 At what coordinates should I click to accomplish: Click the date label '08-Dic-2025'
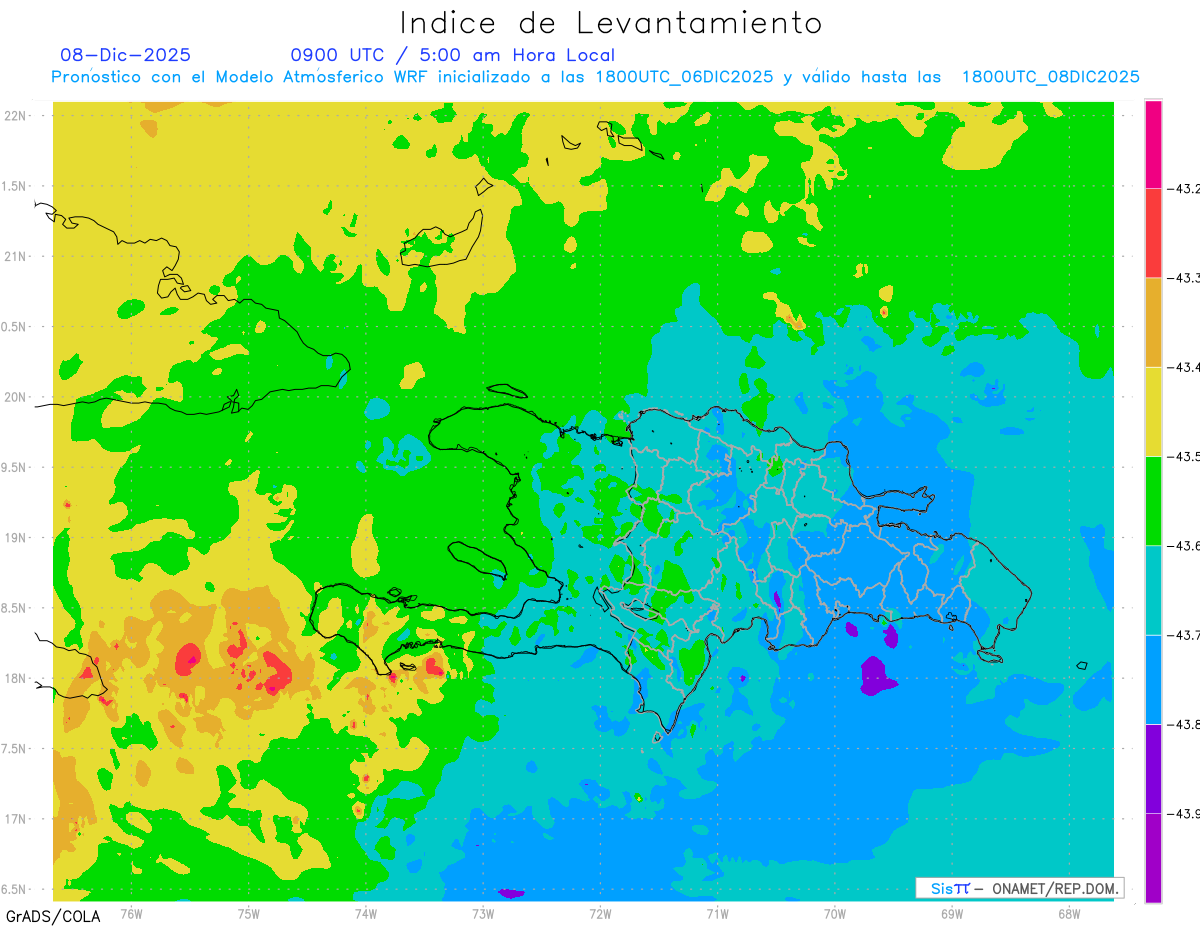125,55
